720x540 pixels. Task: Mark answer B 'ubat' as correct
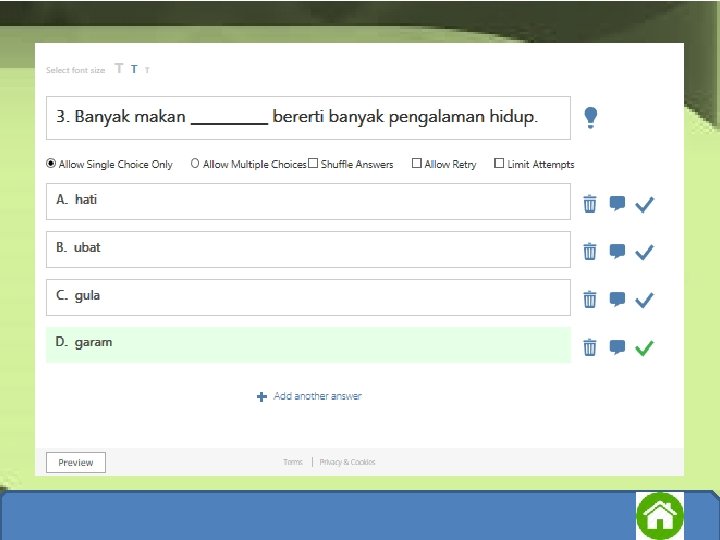645,252
